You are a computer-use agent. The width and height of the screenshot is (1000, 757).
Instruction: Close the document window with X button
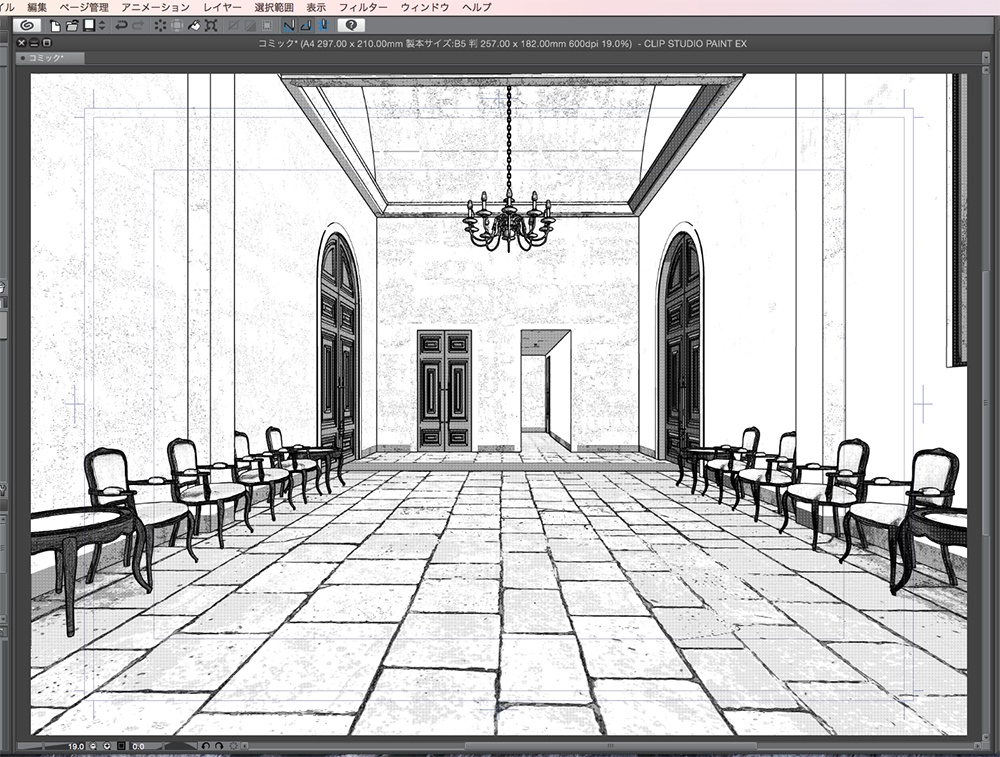pos(21,43)
